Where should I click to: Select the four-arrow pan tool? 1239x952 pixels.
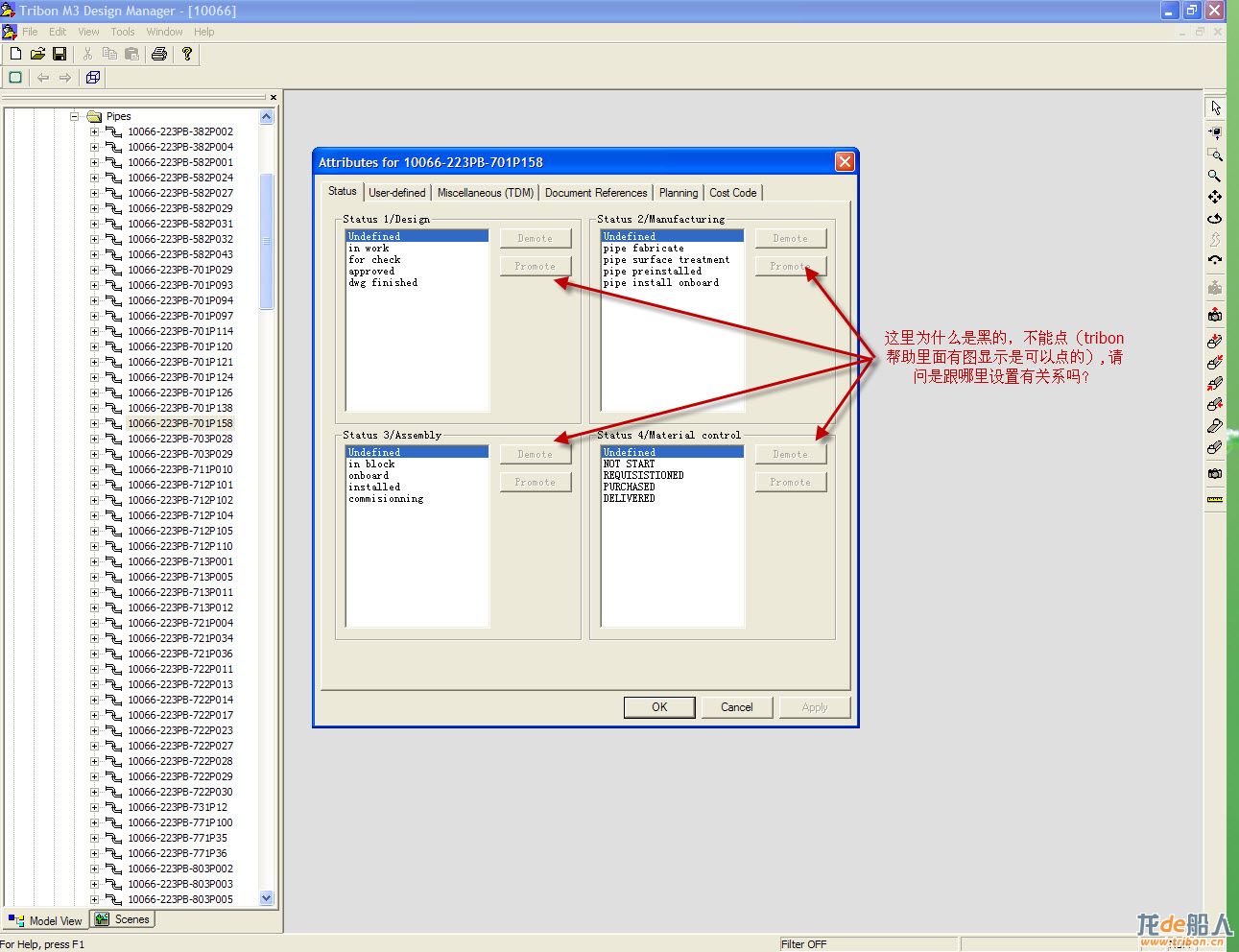coord(1215,197)
